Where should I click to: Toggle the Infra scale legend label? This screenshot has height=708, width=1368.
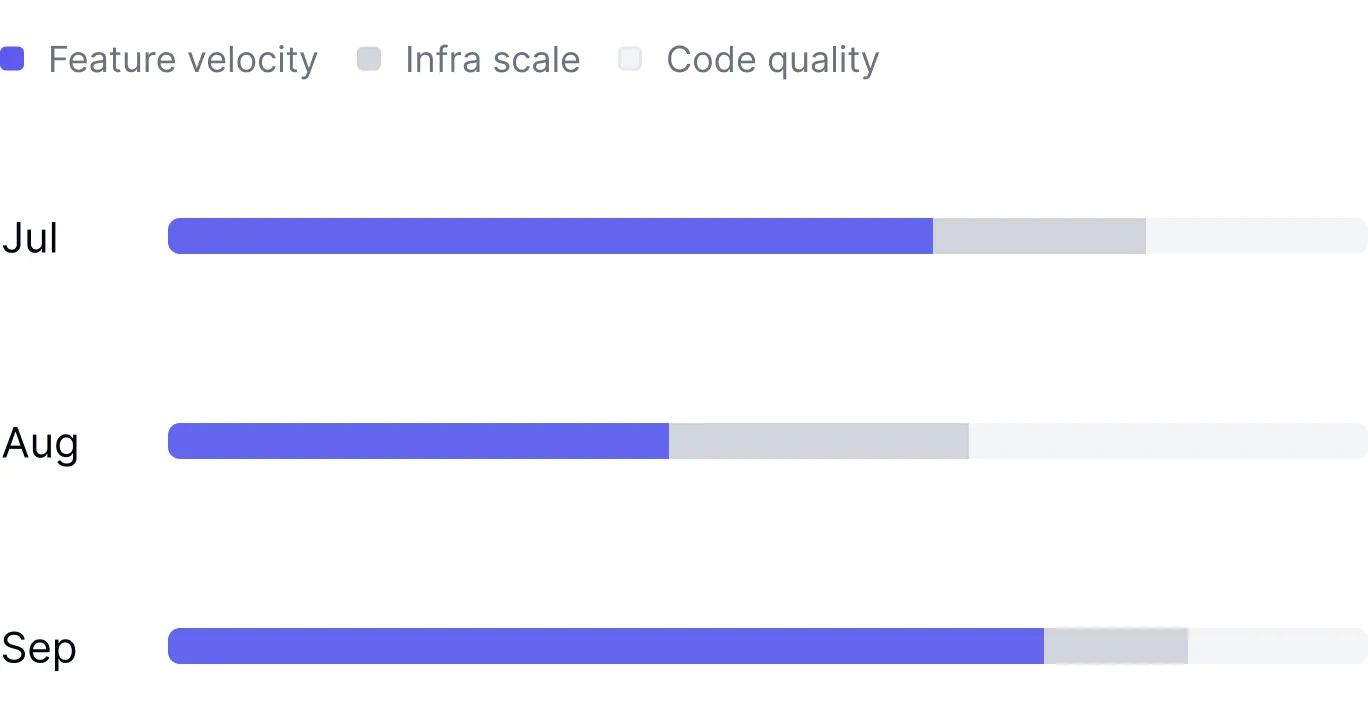tap(492, 60)
